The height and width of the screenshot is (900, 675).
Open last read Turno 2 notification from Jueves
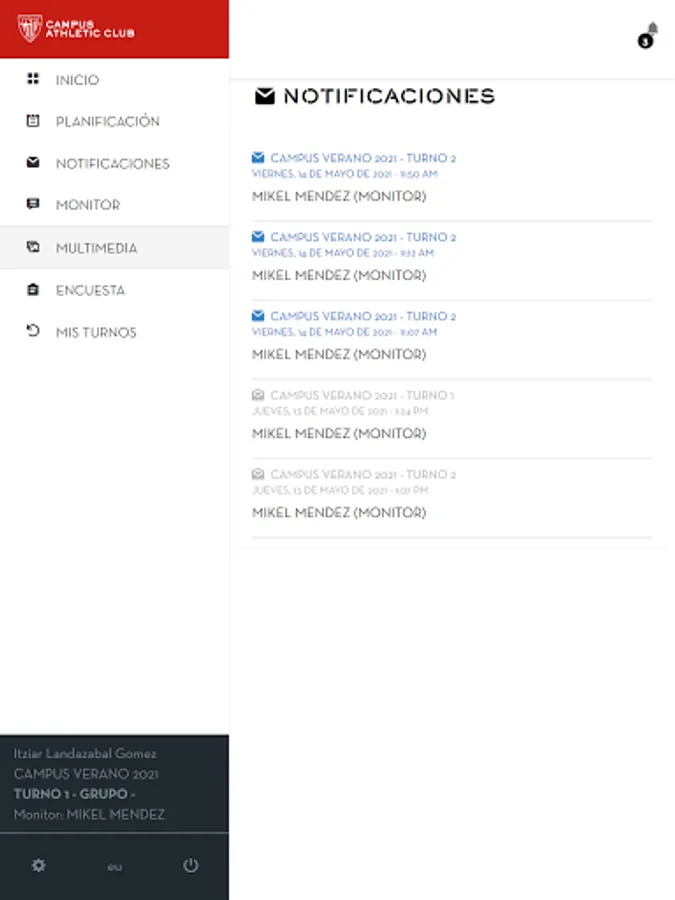click(452, 494)
